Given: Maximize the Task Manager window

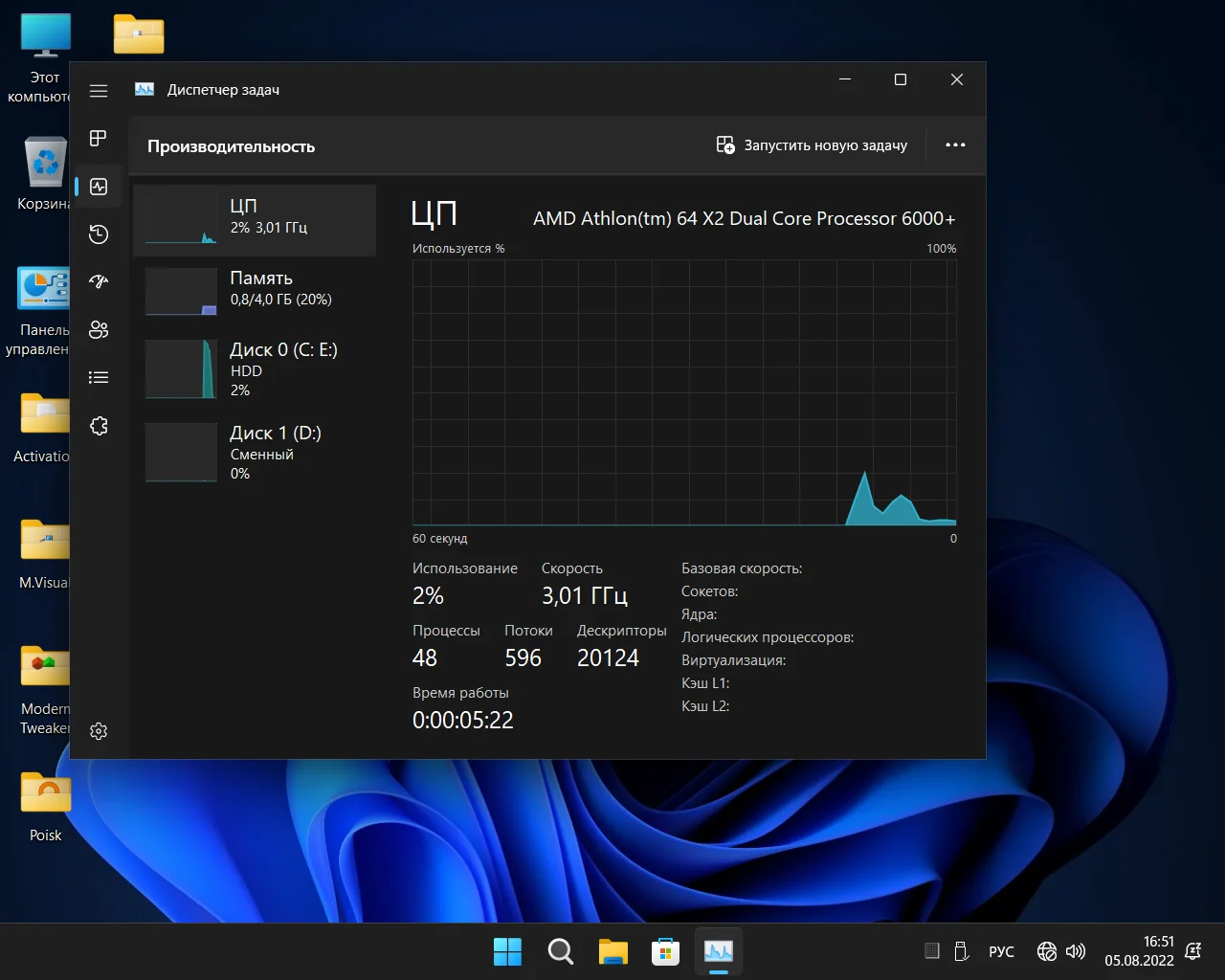Looking at the screenshot, I should tap(900, 79).
